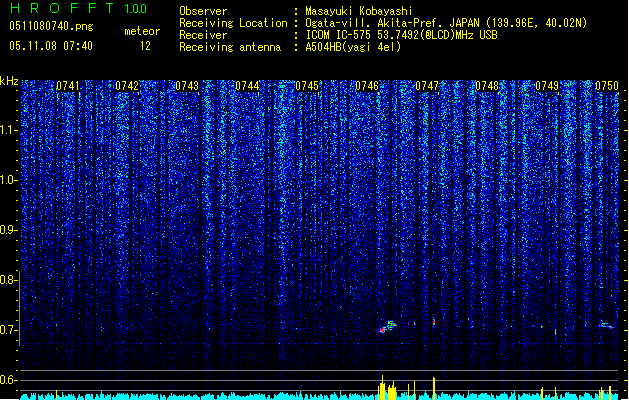Image resolution: width=629 pixels, height=400 pixels.
Task: Click the tallest yellow spike in the bottom graph
Action: (382, 387)
